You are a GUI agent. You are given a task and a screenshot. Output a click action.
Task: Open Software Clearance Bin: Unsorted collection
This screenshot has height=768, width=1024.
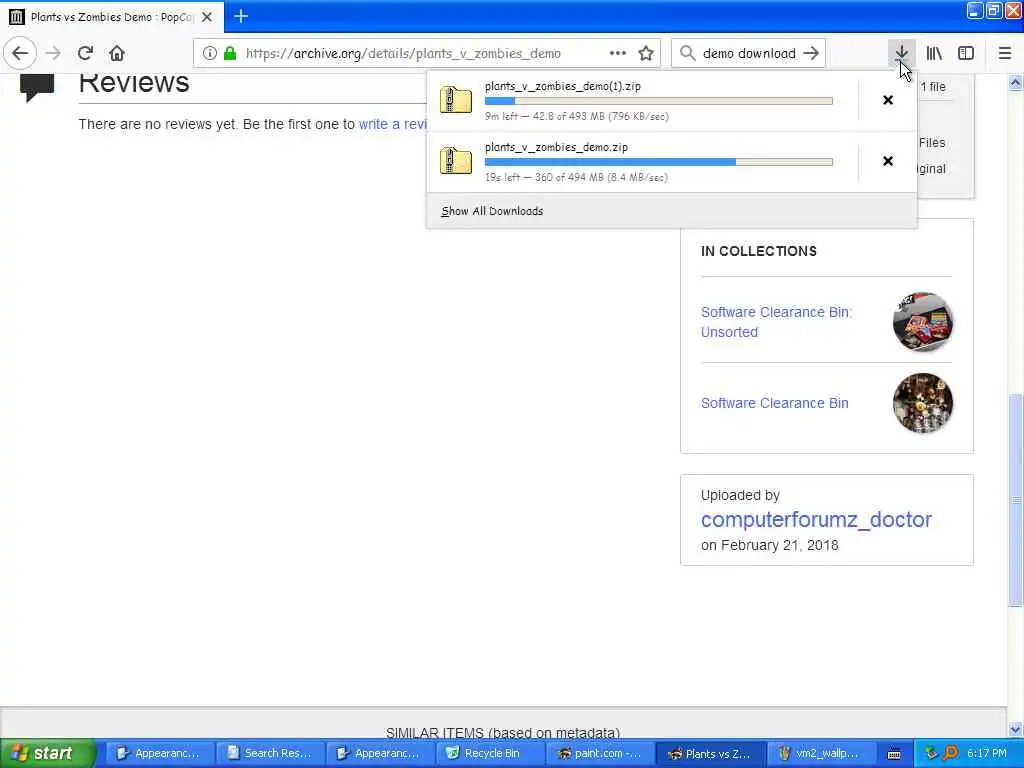pyautogui.click(x=776, y=322)
